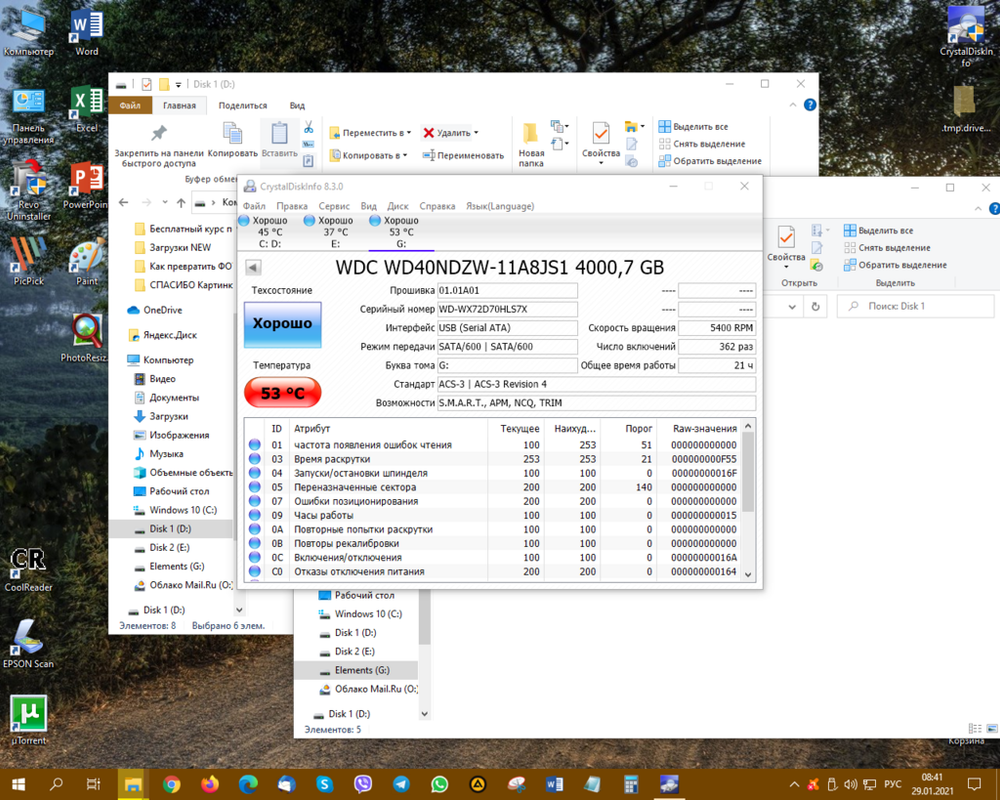Expand the address bar history dropdown arrow
1000x800 pixels.
click(792, 307)
